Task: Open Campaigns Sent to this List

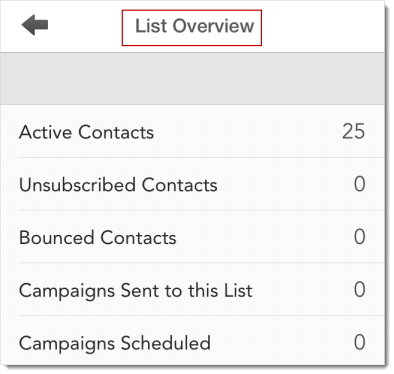Action: 192,289
